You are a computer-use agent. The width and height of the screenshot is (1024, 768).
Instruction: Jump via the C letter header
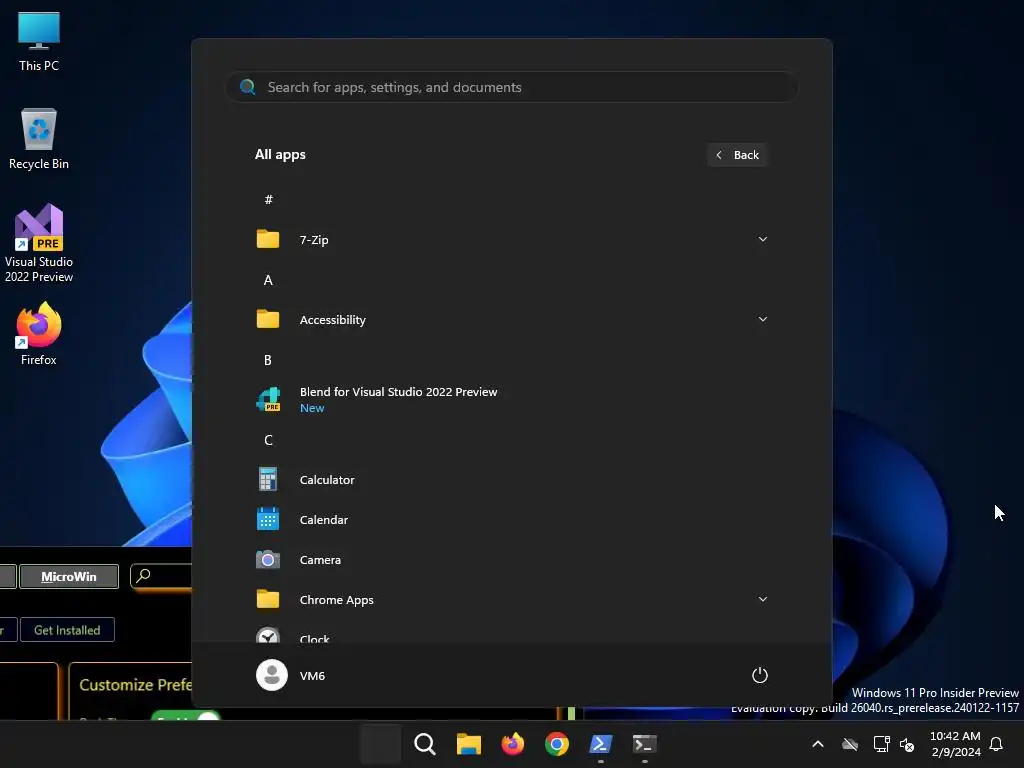coord(268,440)
